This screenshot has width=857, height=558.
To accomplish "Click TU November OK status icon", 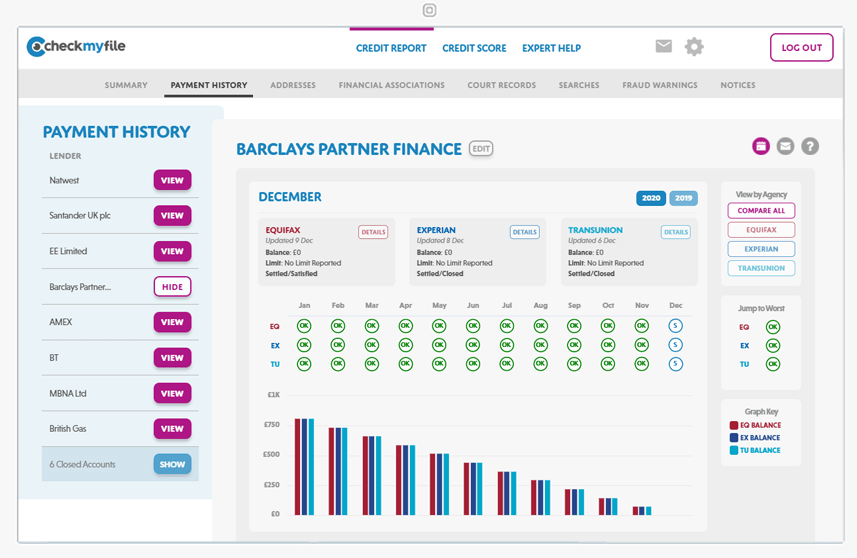I will [642, 363].
